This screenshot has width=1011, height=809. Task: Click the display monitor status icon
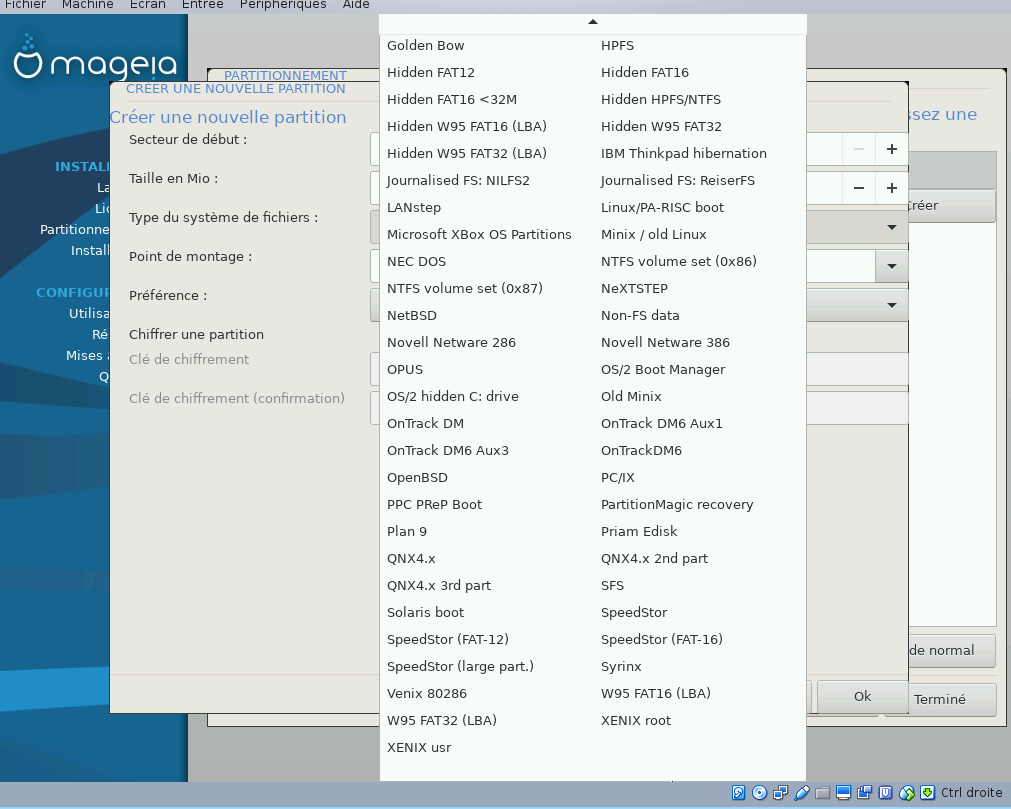(x=843, y=792)
